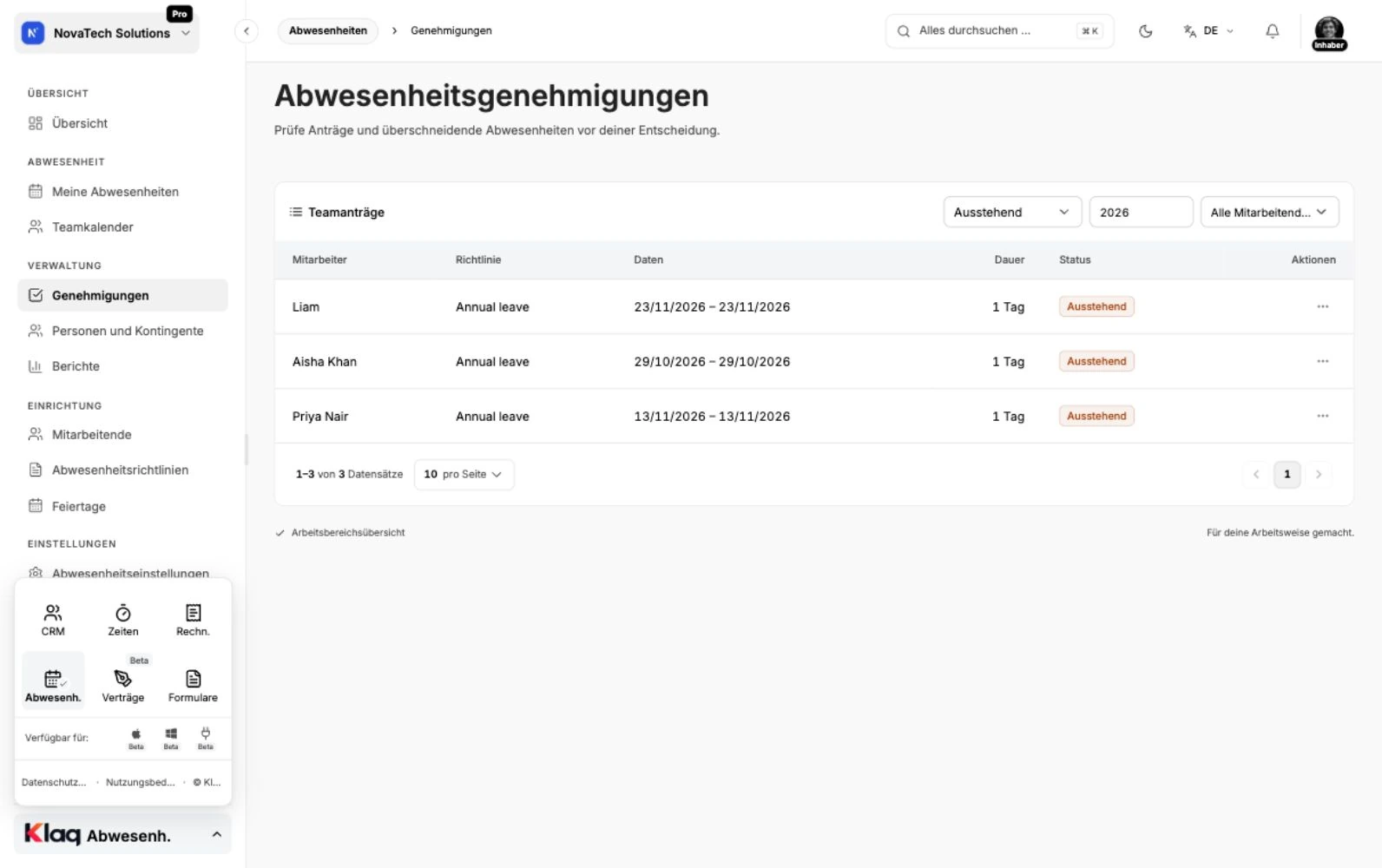The width and height of the screenshot is (1382, 868).
Task: Open the Rechn. invoicing app
Action: point(193,620)
